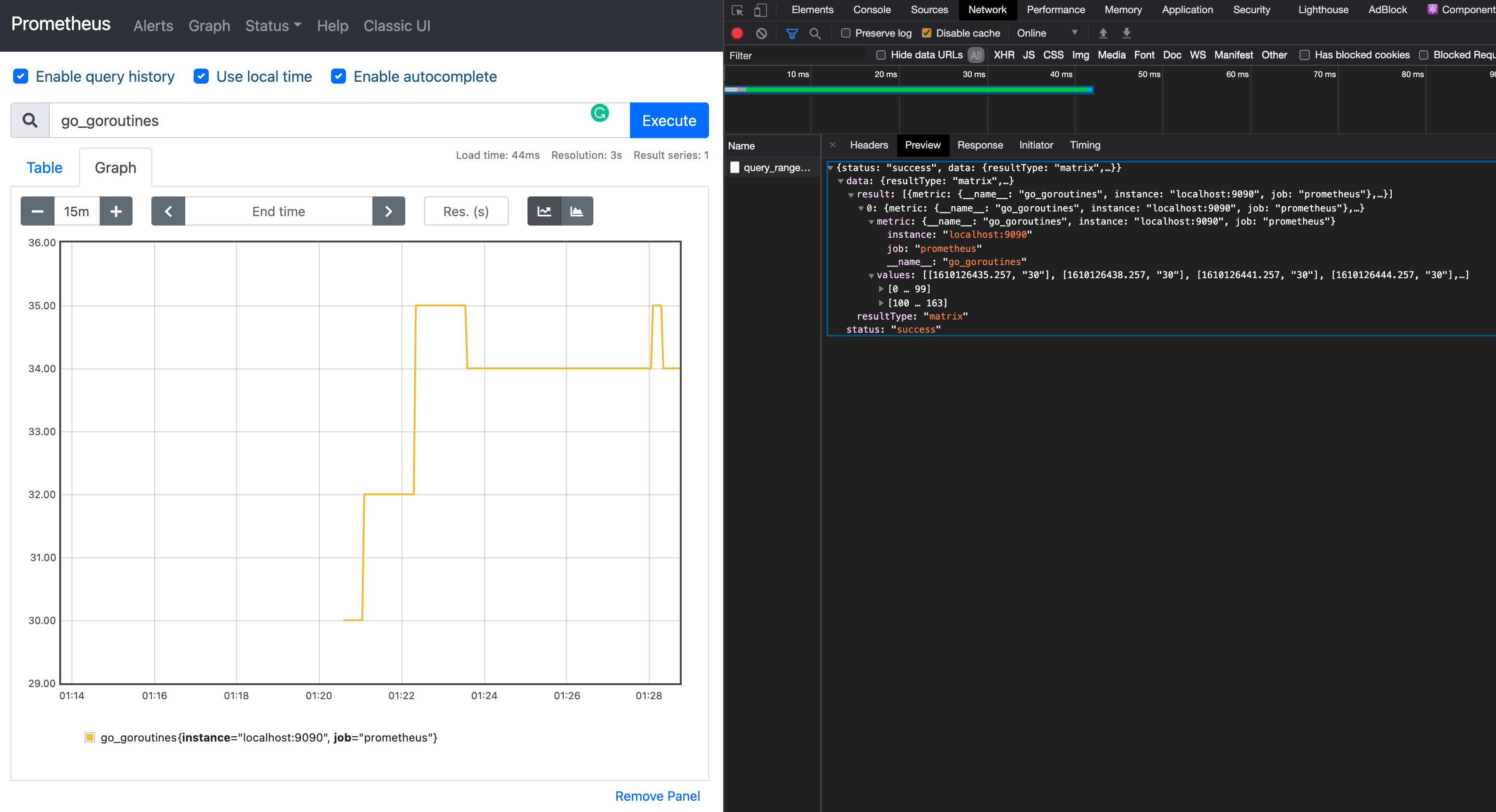Screen dimensions: 1496x812
Task: Decrease the time range with minus button
Action: (38, 211)
